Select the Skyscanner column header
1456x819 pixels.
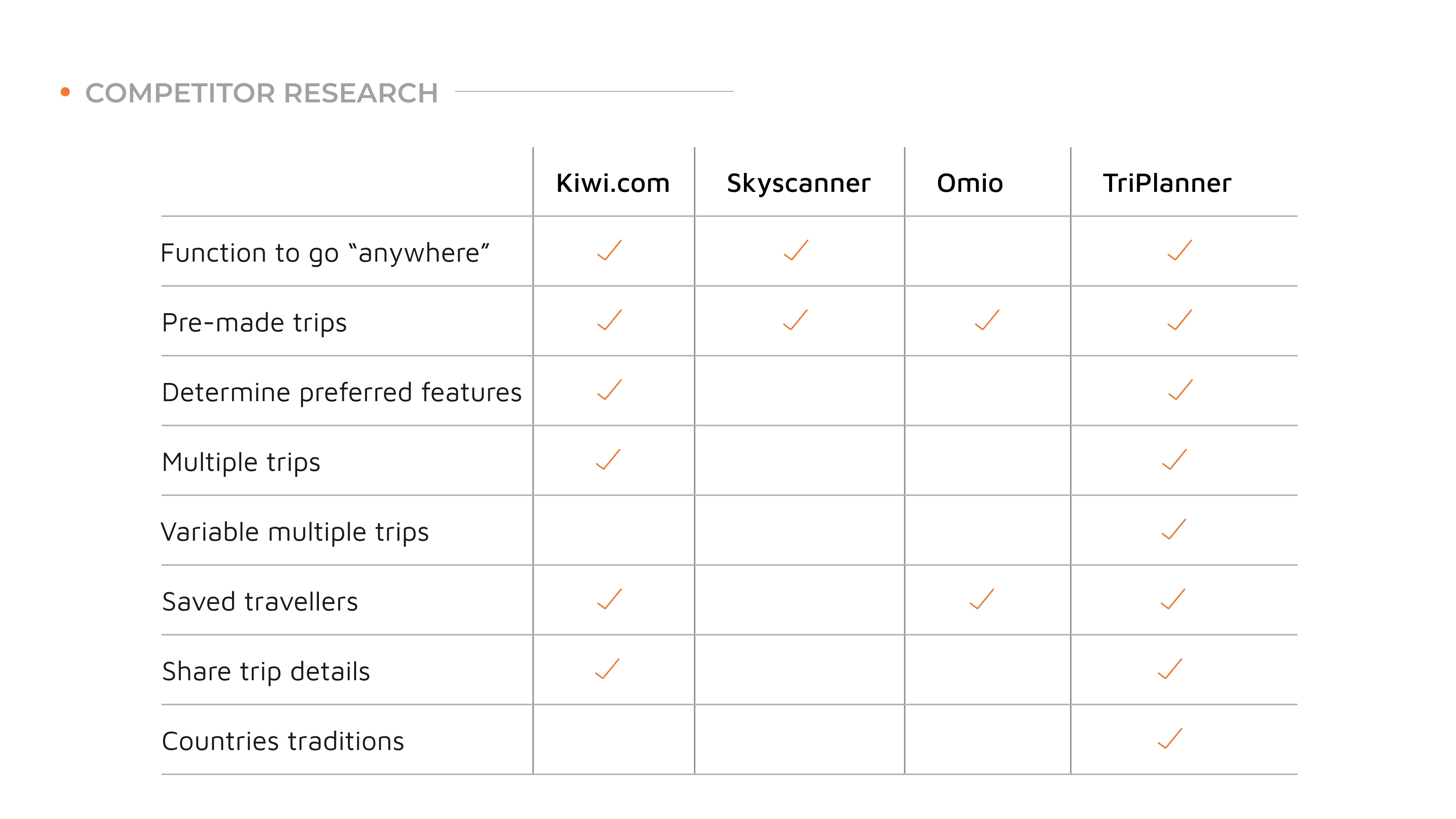click(x=799, y=183)
